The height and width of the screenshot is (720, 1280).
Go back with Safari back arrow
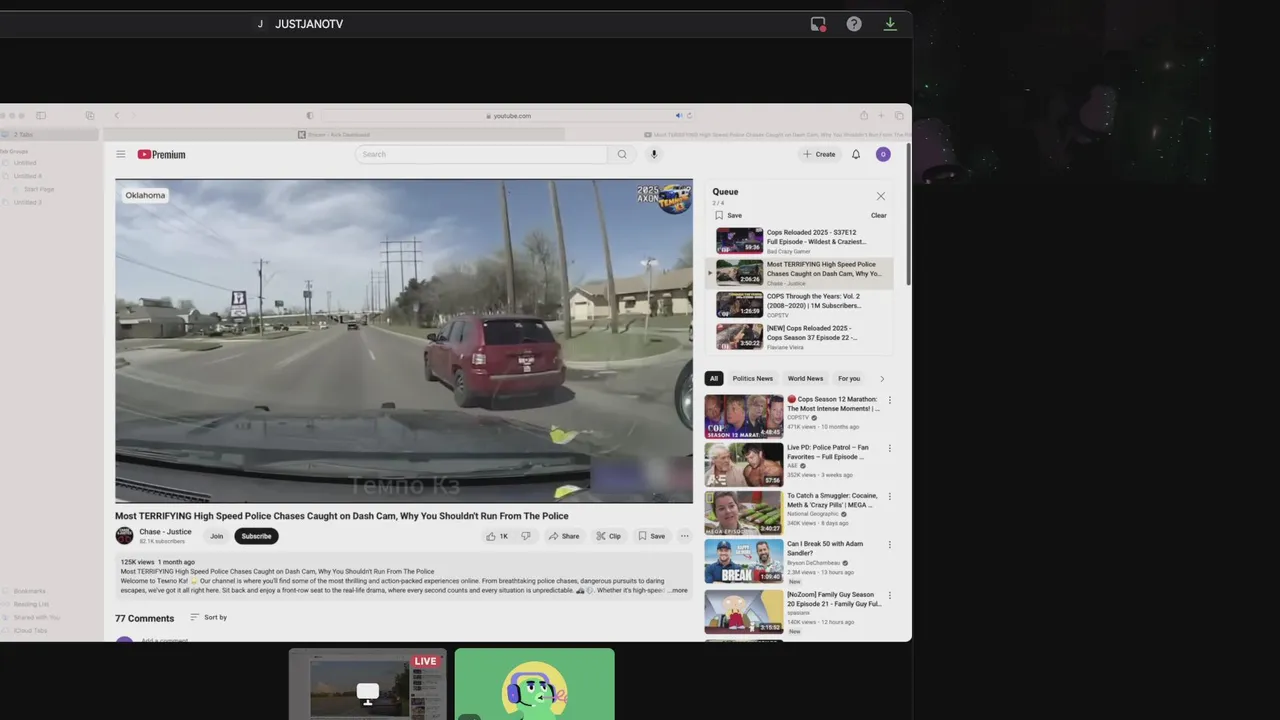click(x=116, y=116)
